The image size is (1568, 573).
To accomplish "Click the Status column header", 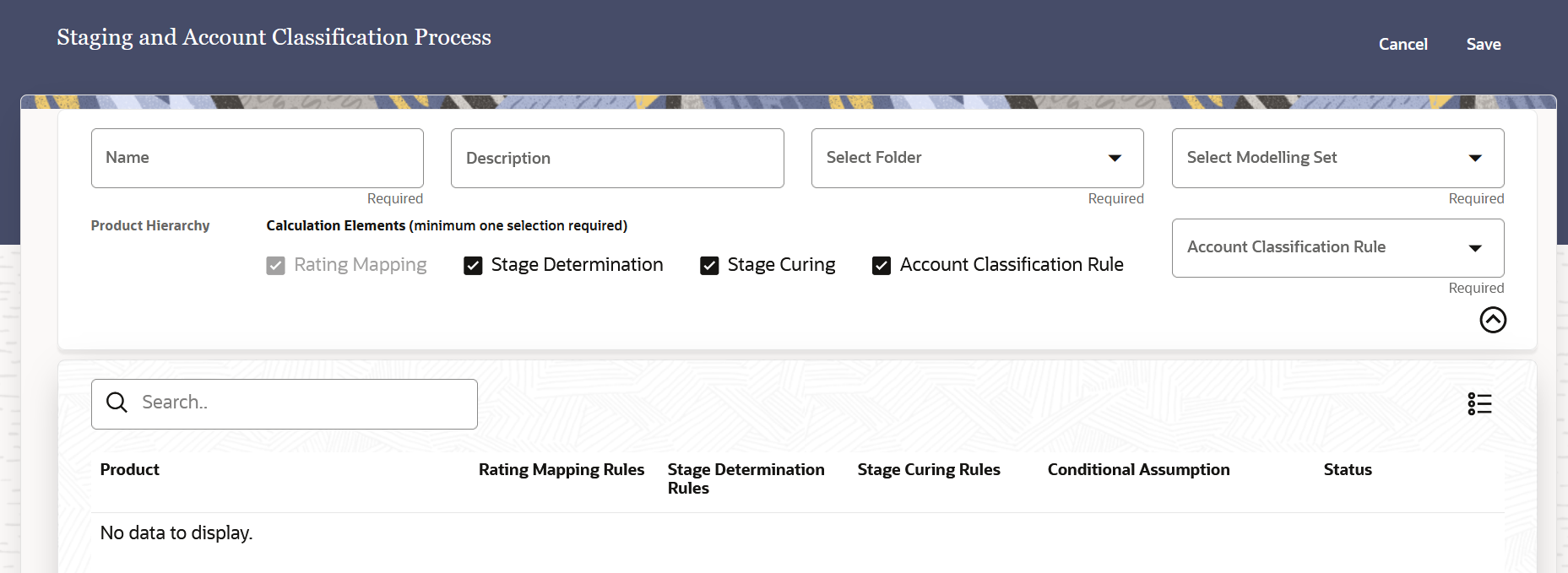I will [x=1347, y=469].
